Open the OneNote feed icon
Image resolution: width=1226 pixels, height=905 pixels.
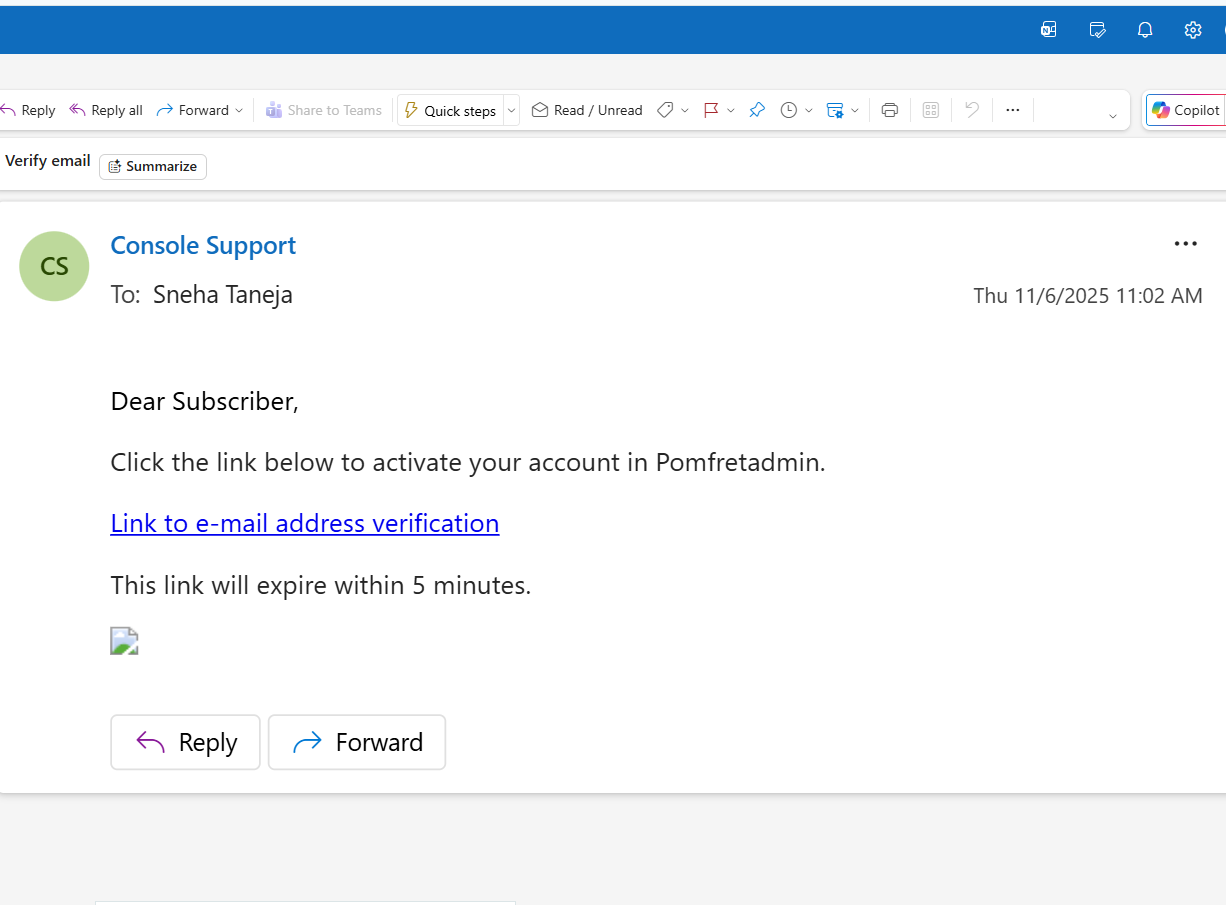[x=1048, y=30]
